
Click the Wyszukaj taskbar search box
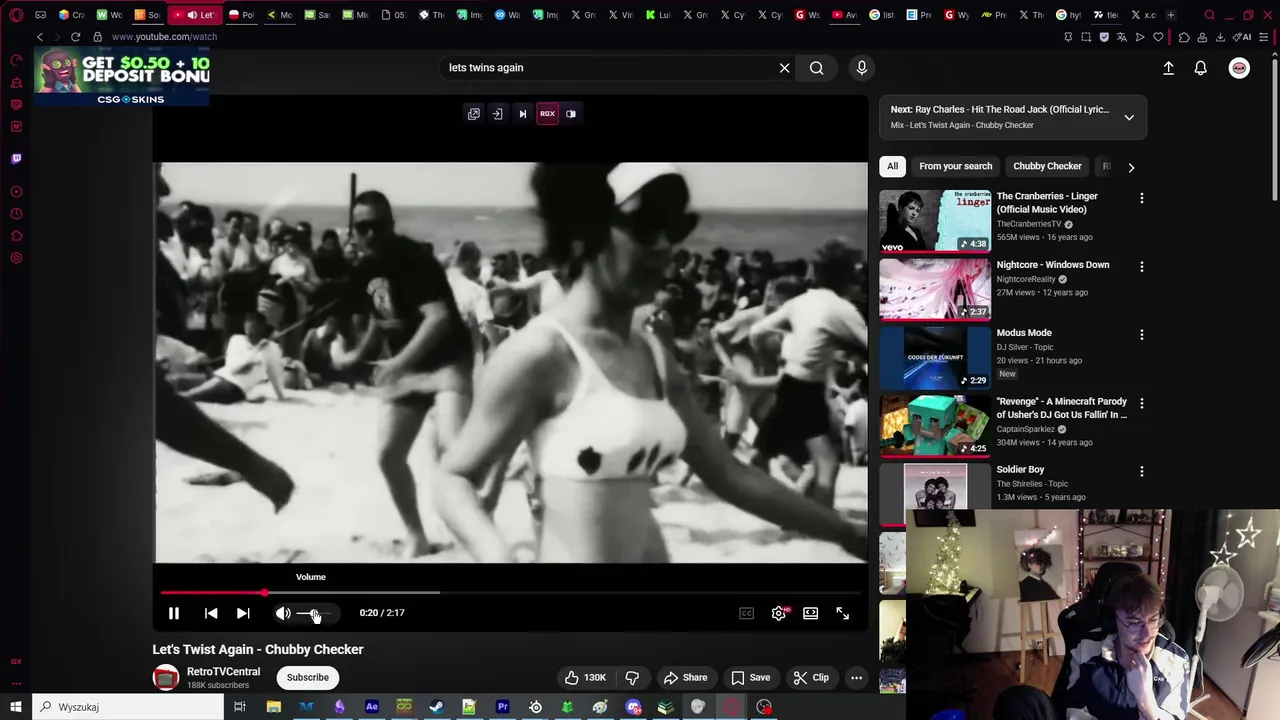click(x=128, y=707)
